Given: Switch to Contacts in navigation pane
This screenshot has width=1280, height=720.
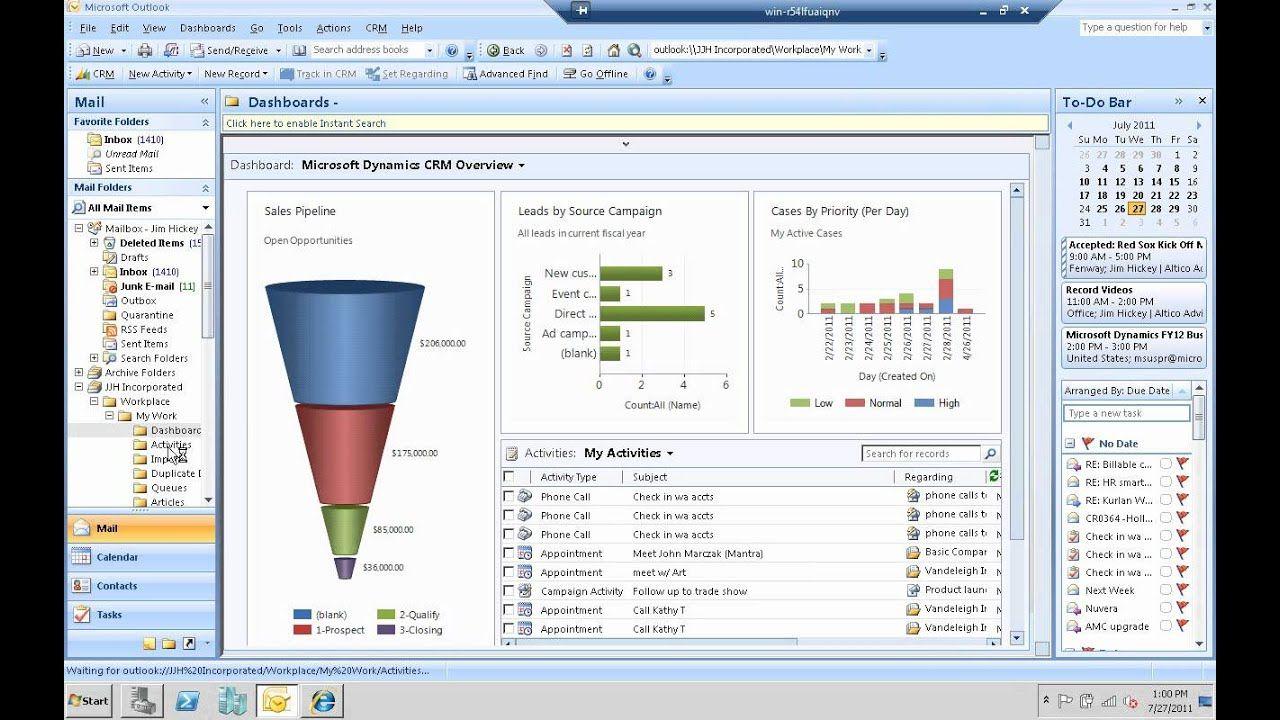Looking at the screenshot, I should pos(141,586).
